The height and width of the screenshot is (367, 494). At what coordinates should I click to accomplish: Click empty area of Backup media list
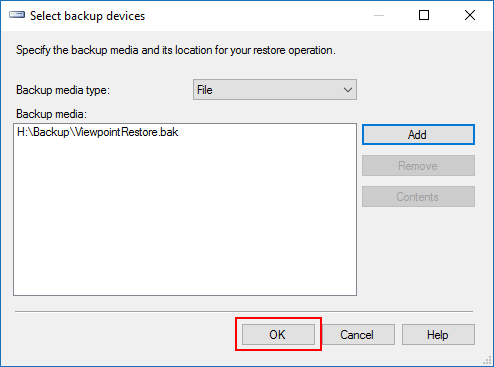185,217
